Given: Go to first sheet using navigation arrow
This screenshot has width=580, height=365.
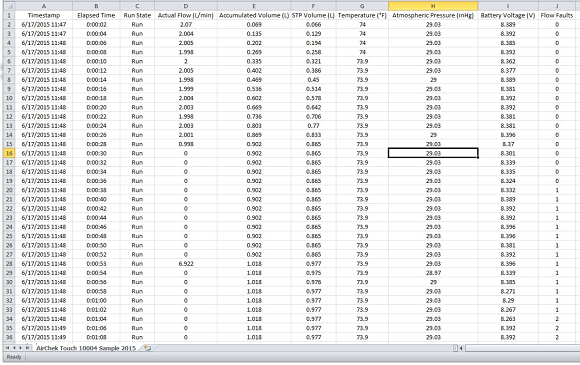Looking at the screenshot, I should point(7,348).
